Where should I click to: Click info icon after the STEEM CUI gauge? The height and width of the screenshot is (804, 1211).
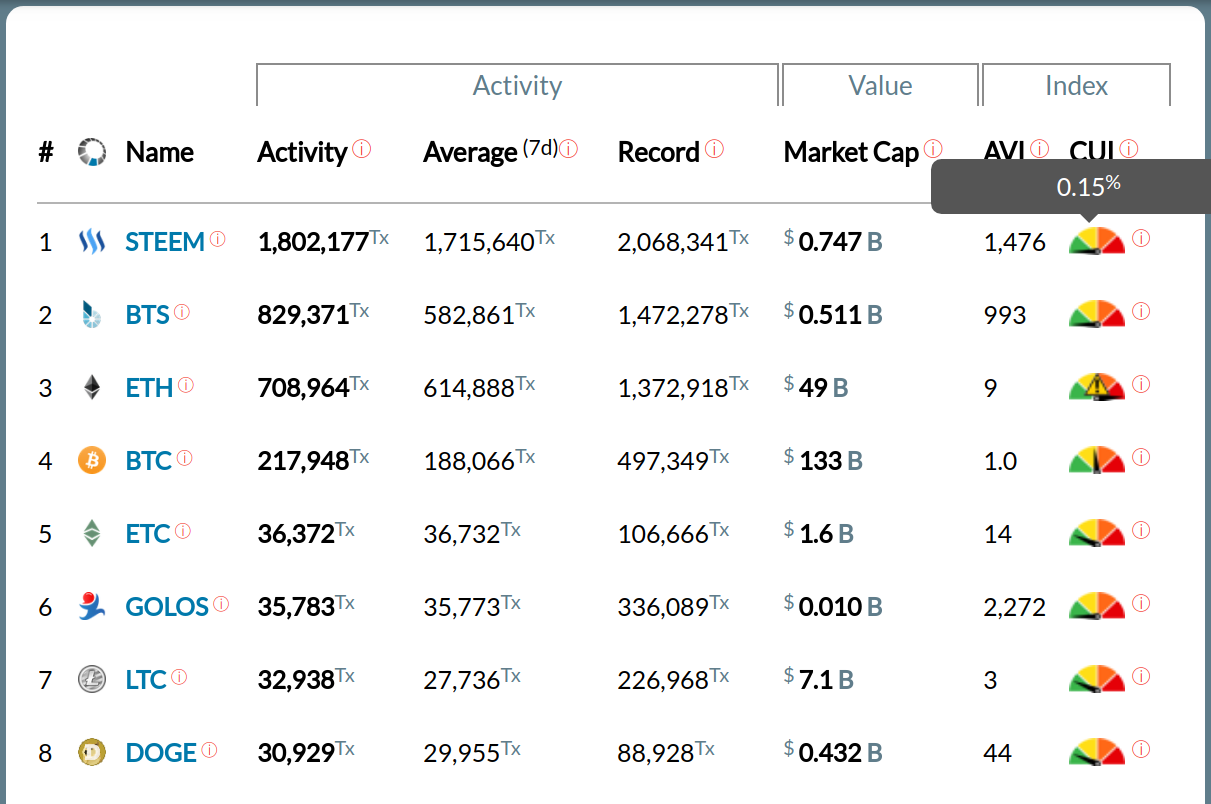[1141, 238]
